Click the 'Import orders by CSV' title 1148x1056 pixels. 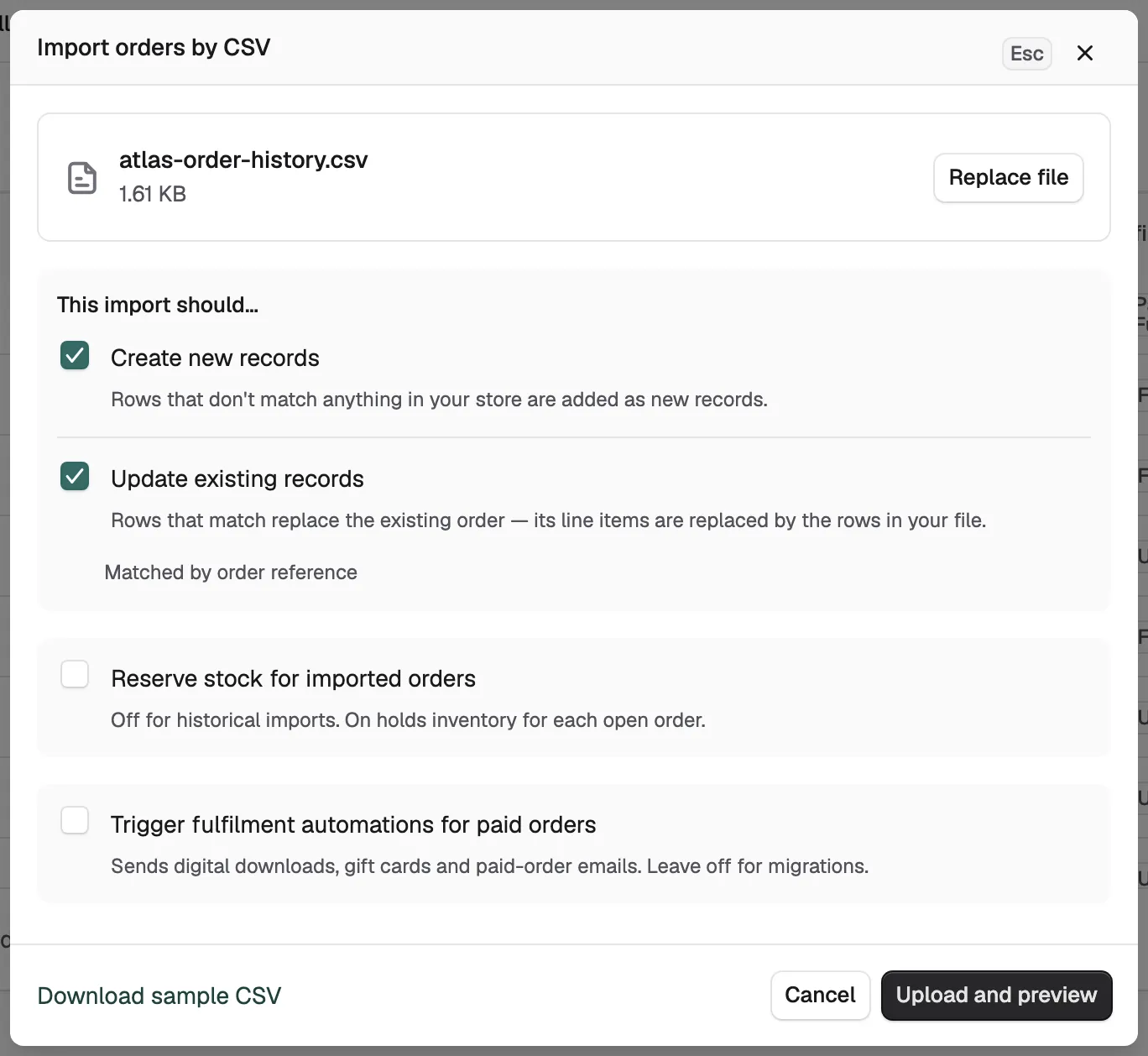point(154,48)
